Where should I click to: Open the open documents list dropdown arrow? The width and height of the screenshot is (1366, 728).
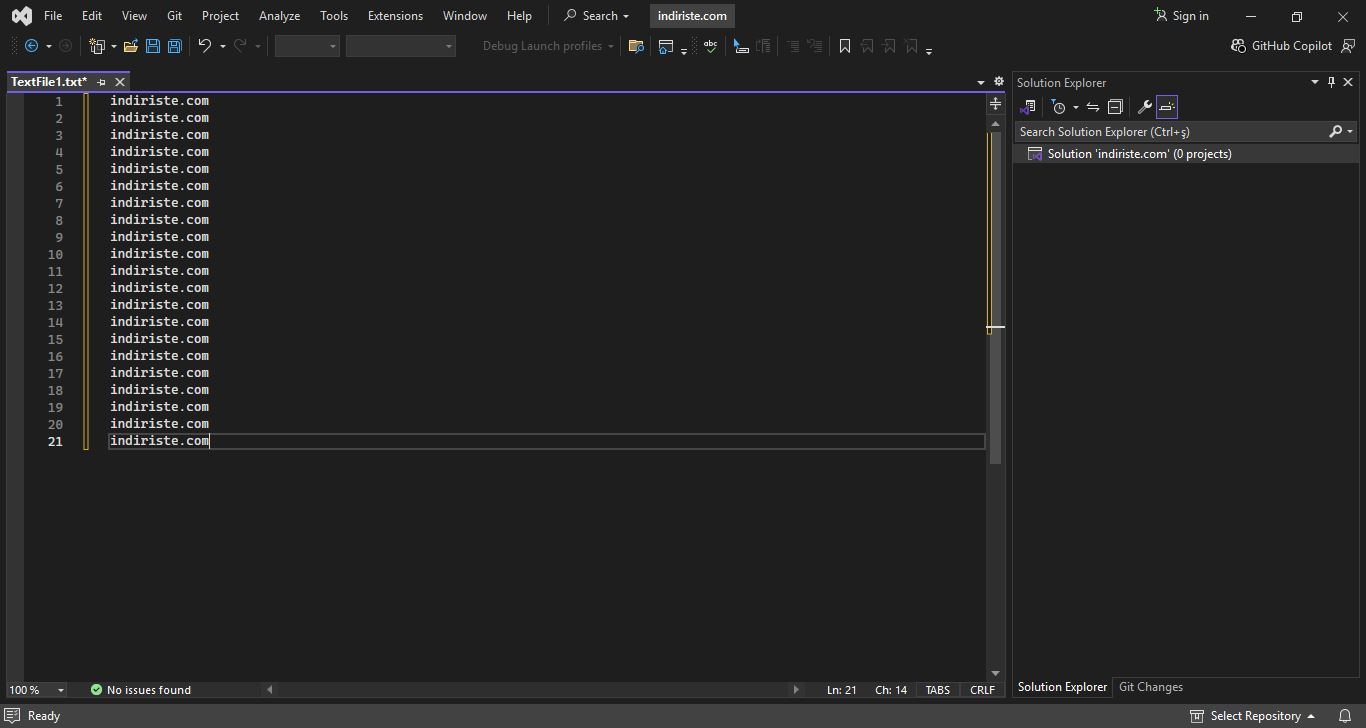[x=980, y=82]
